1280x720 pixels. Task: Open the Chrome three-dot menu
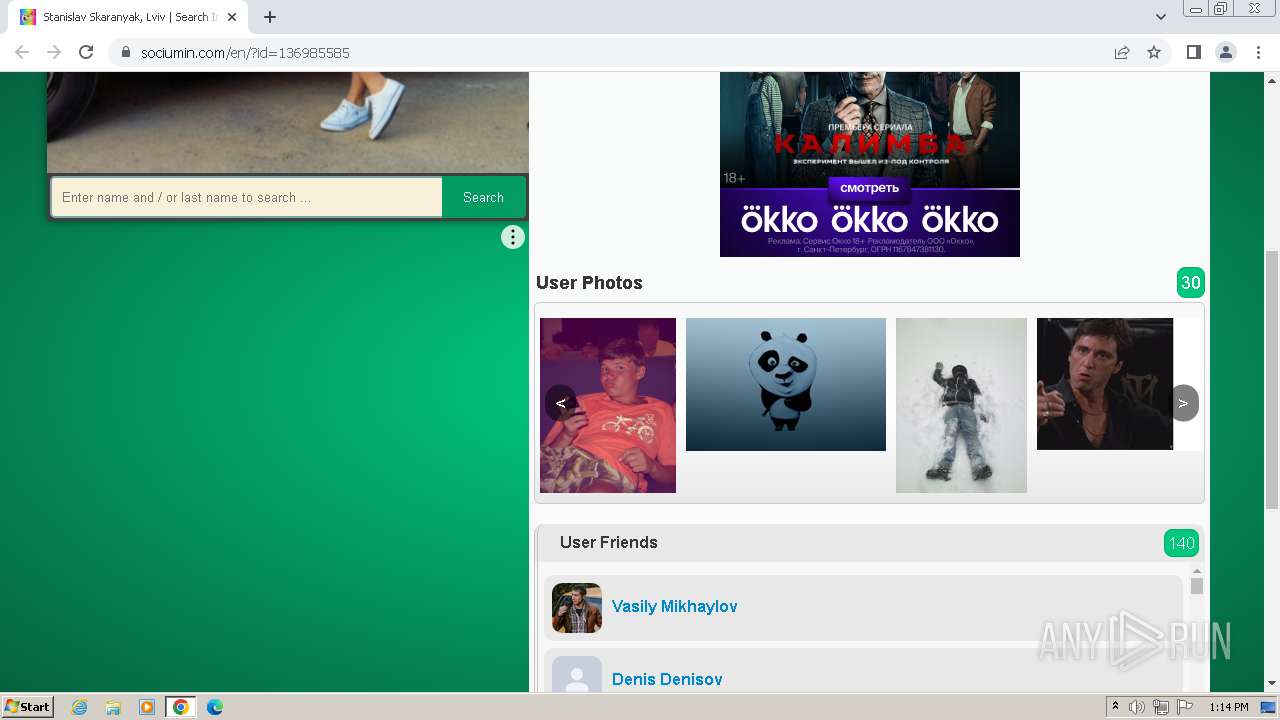pos(1259,52)
